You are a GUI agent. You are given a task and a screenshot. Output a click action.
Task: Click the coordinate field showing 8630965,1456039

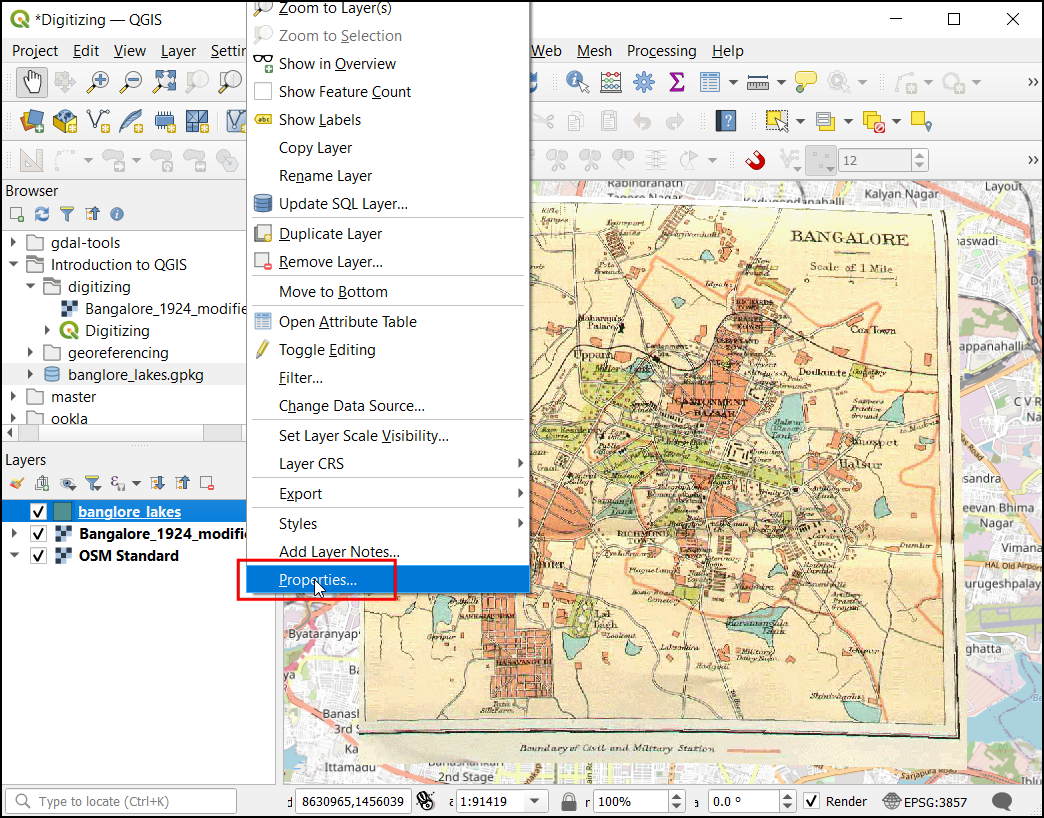point(353,801)
